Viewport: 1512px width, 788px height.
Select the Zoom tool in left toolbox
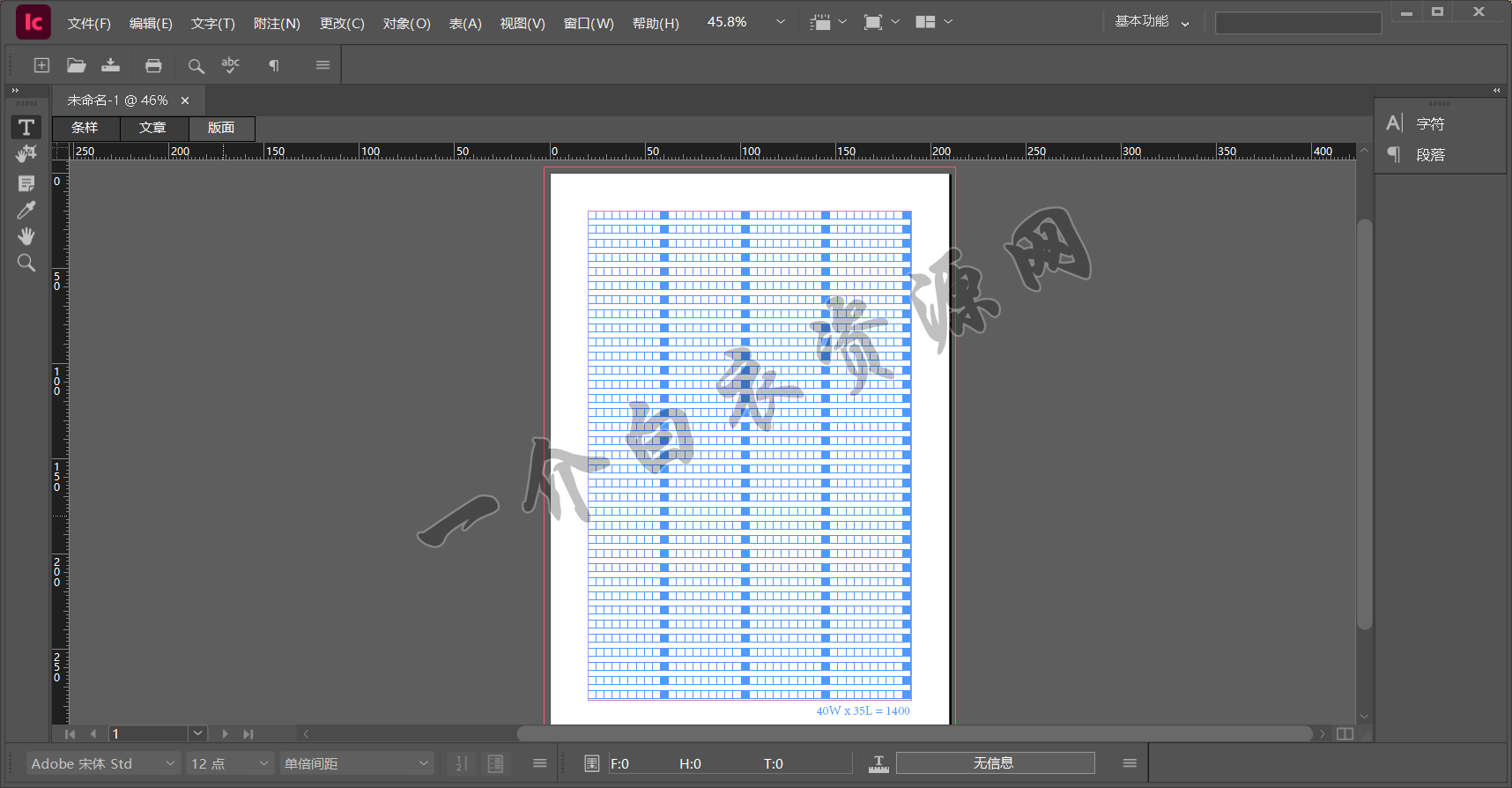click(26, 263)
